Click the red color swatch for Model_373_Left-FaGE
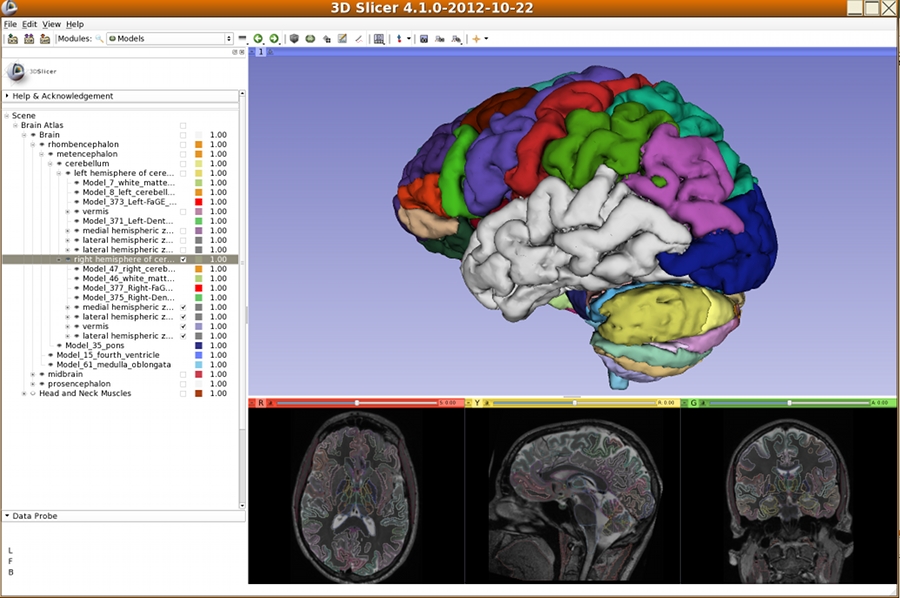This screenshot has width=900, height=598. pyautogui.click(x=198, y=202)
